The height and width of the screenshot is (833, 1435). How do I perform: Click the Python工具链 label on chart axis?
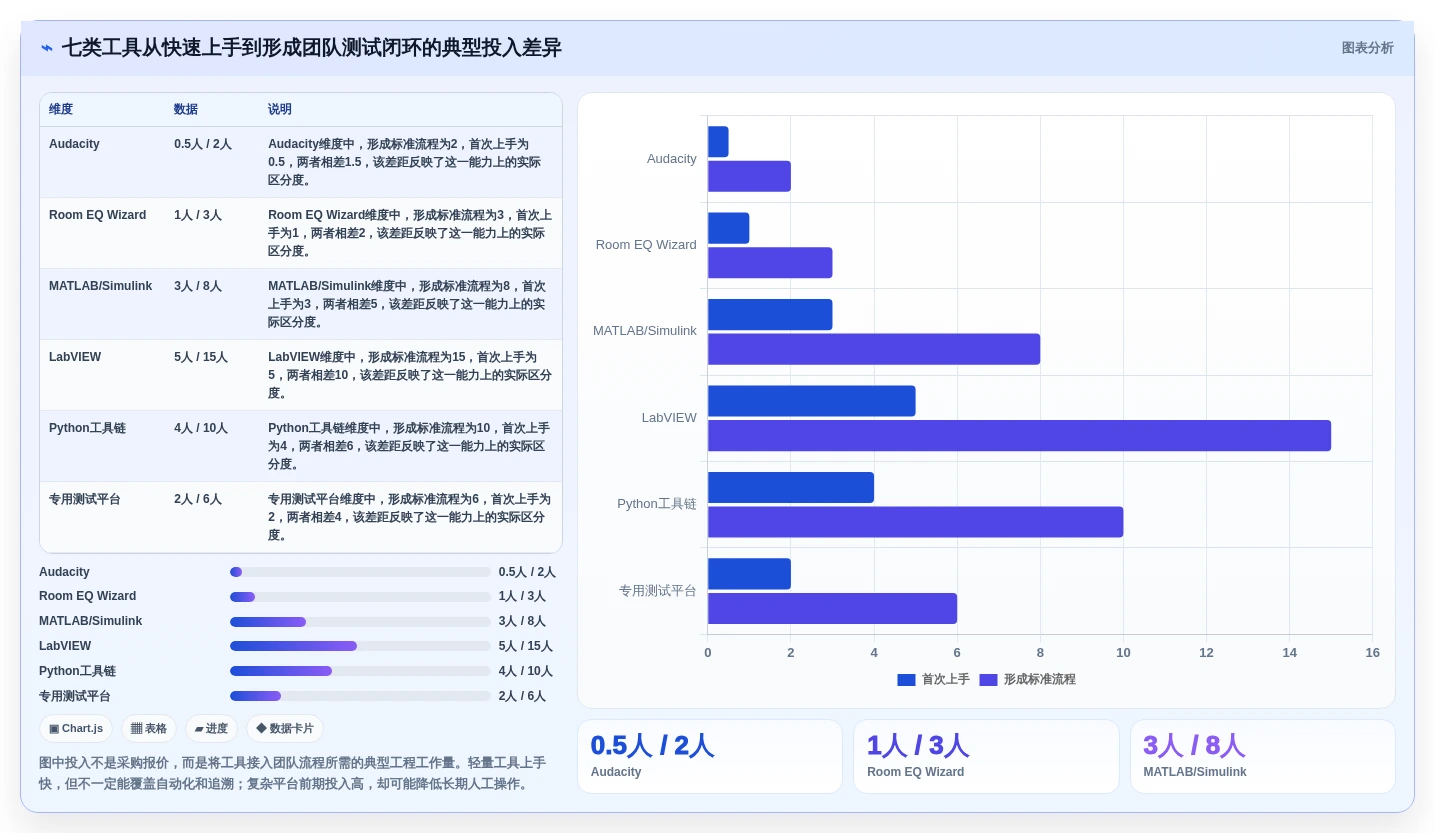click(657, 504)
